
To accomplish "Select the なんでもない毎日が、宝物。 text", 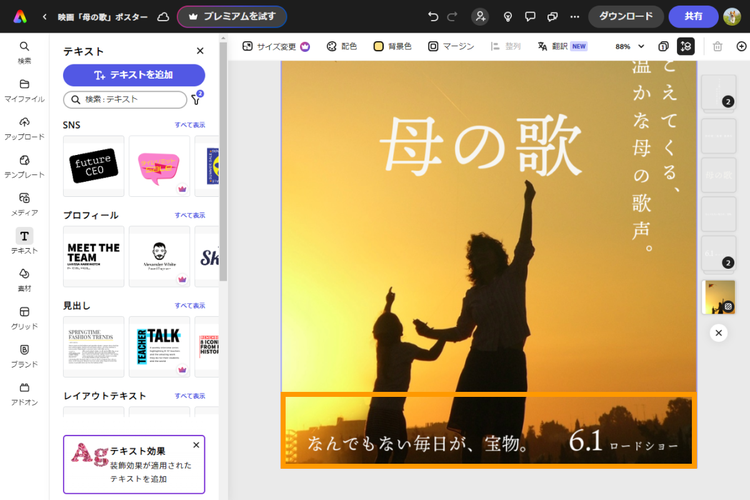I will (x=419, y=444).
